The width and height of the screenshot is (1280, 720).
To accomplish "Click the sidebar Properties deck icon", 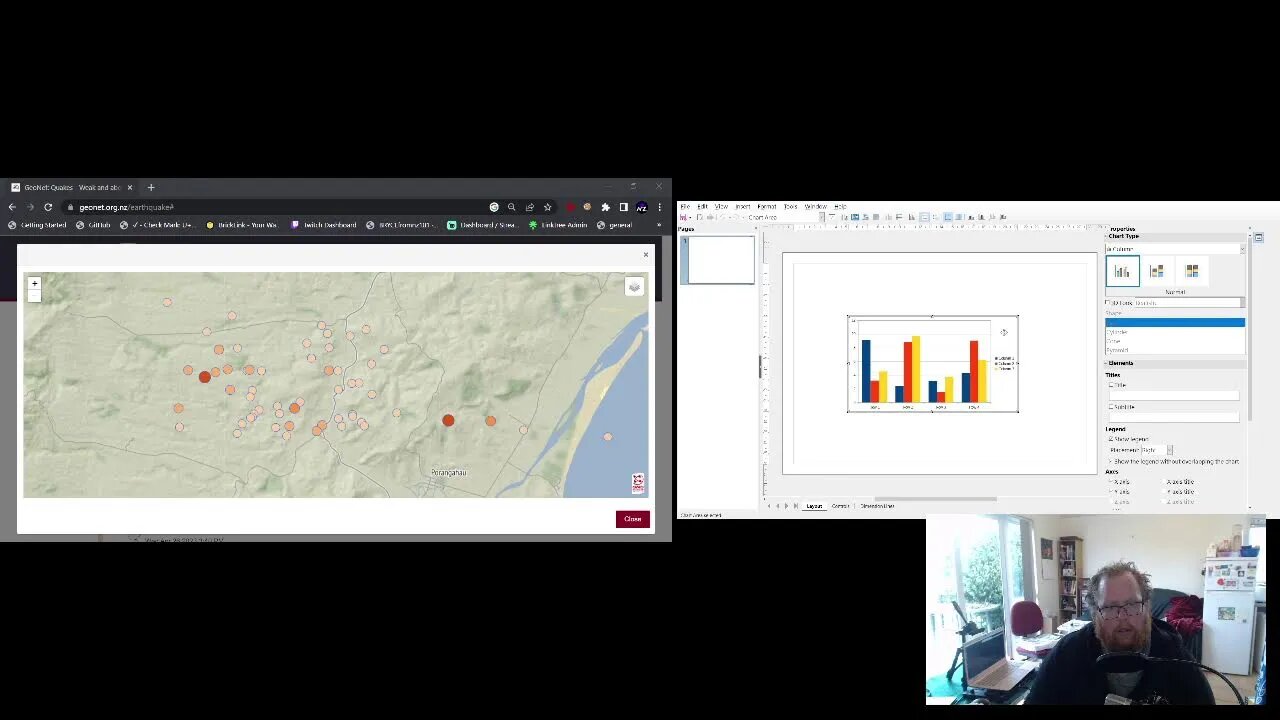I will (1258, 237).
